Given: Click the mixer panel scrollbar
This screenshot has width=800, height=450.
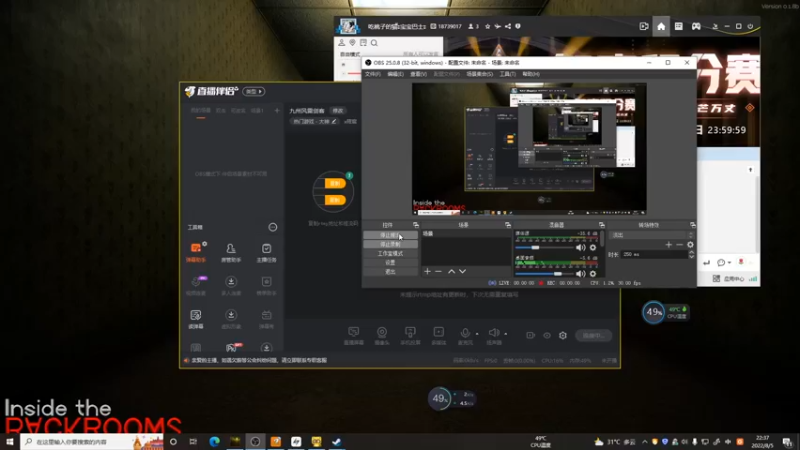Looking at the screenshot, I should pos(603,238).
